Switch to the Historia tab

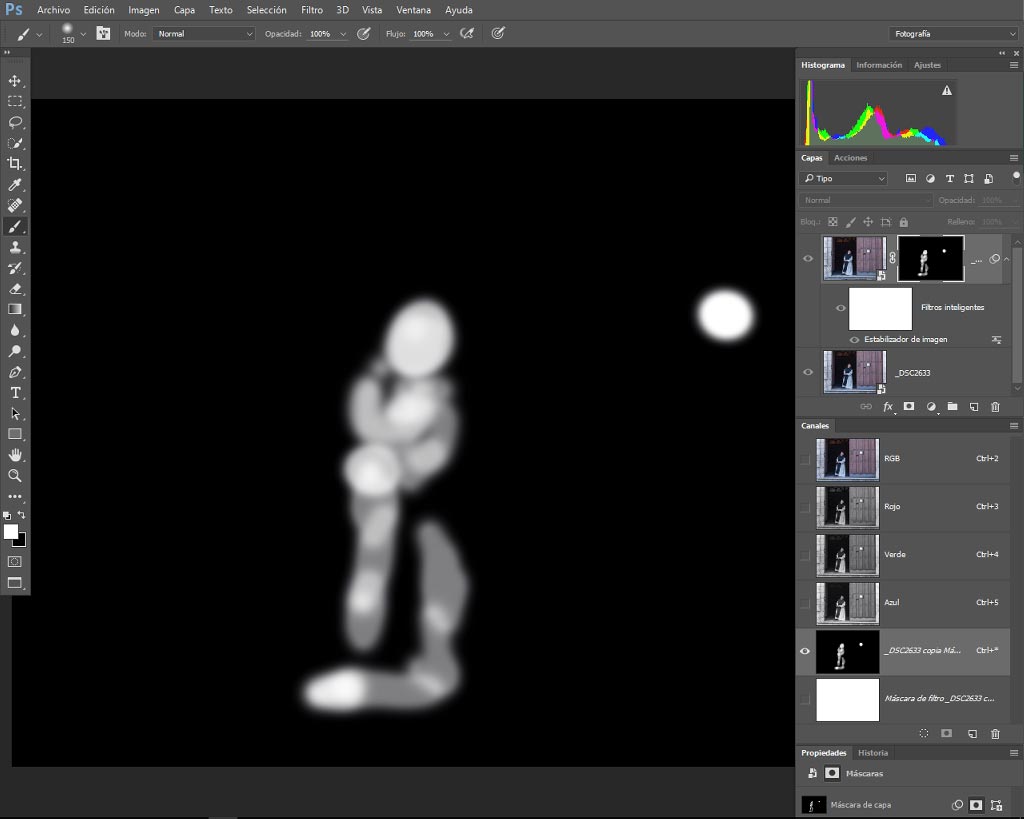872,753
